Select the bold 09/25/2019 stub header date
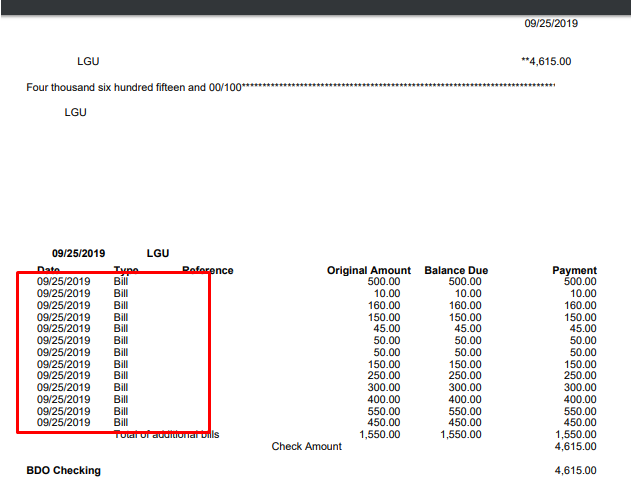This screenshot has height=501, width=632. tap(79, 253)
